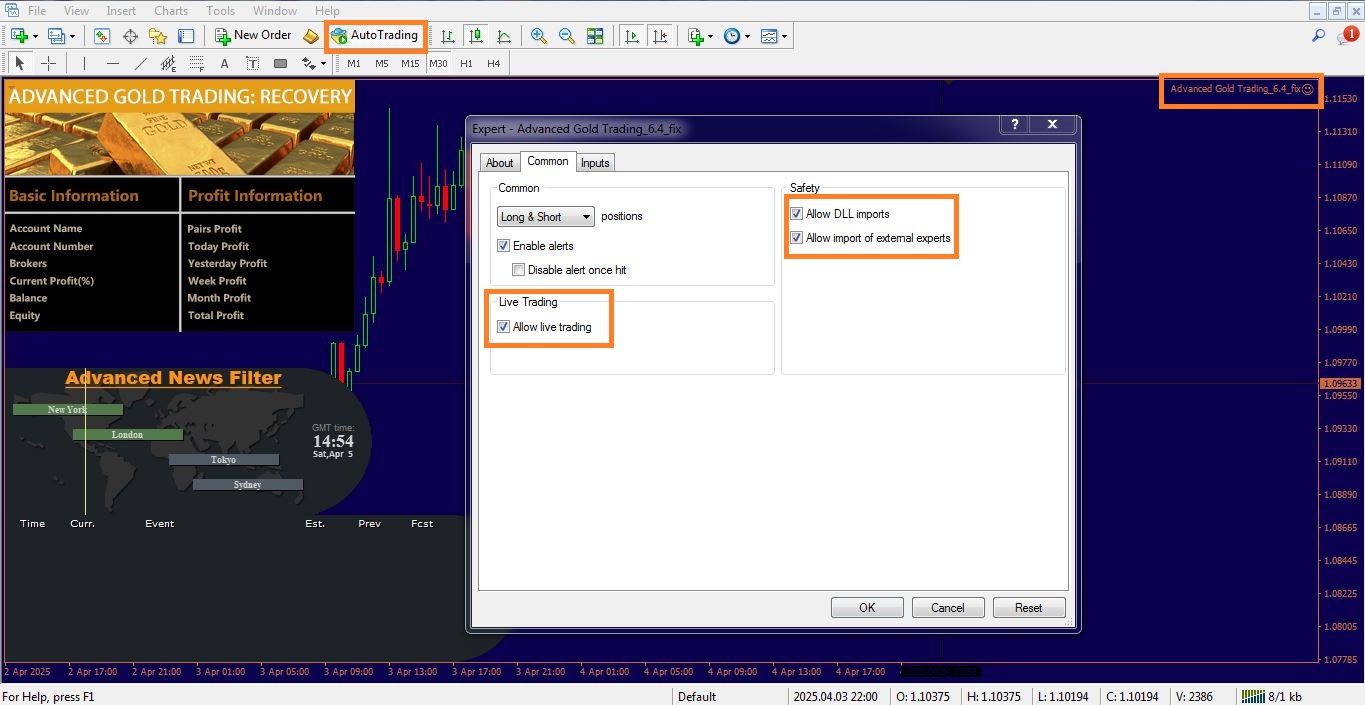This screenshot has height=705, width=1365.
Task: Tile chart windows icon
Action: 595,36
